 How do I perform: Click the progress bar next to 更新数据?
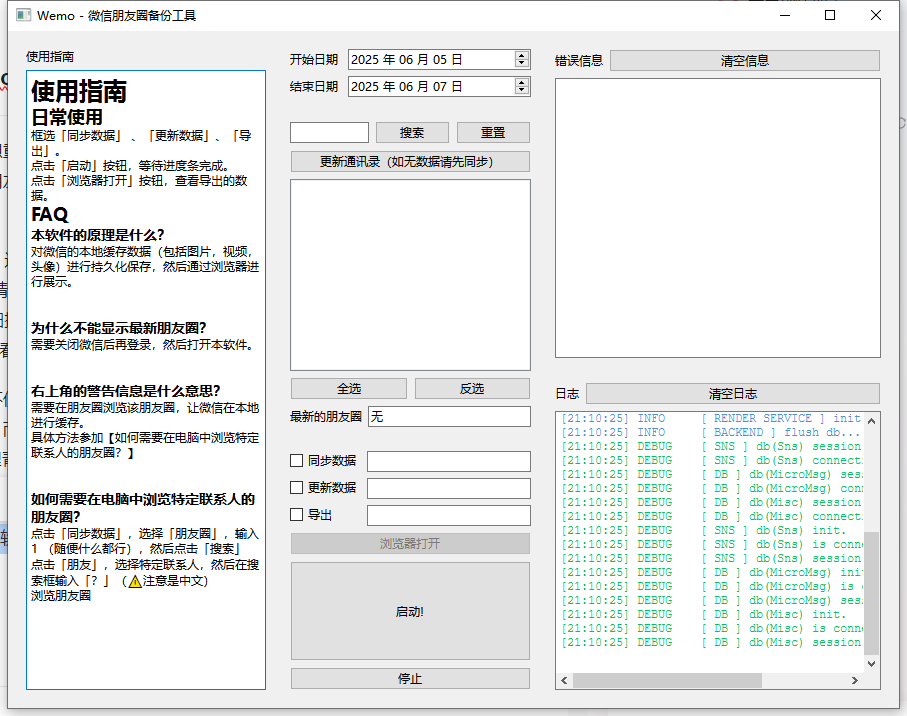(x=449, y=488)
